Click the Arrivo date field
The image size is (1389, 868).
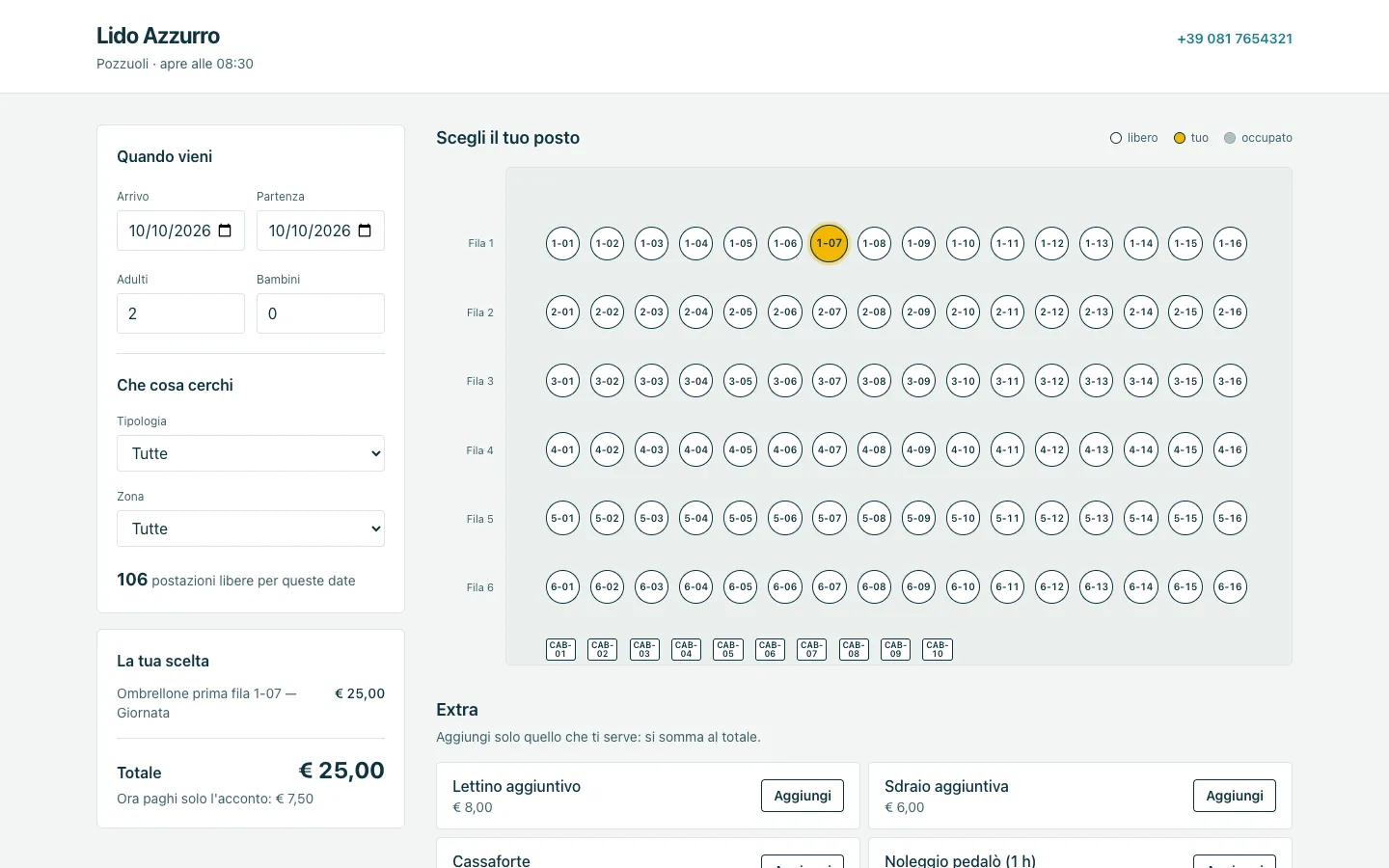coord(180,231)
